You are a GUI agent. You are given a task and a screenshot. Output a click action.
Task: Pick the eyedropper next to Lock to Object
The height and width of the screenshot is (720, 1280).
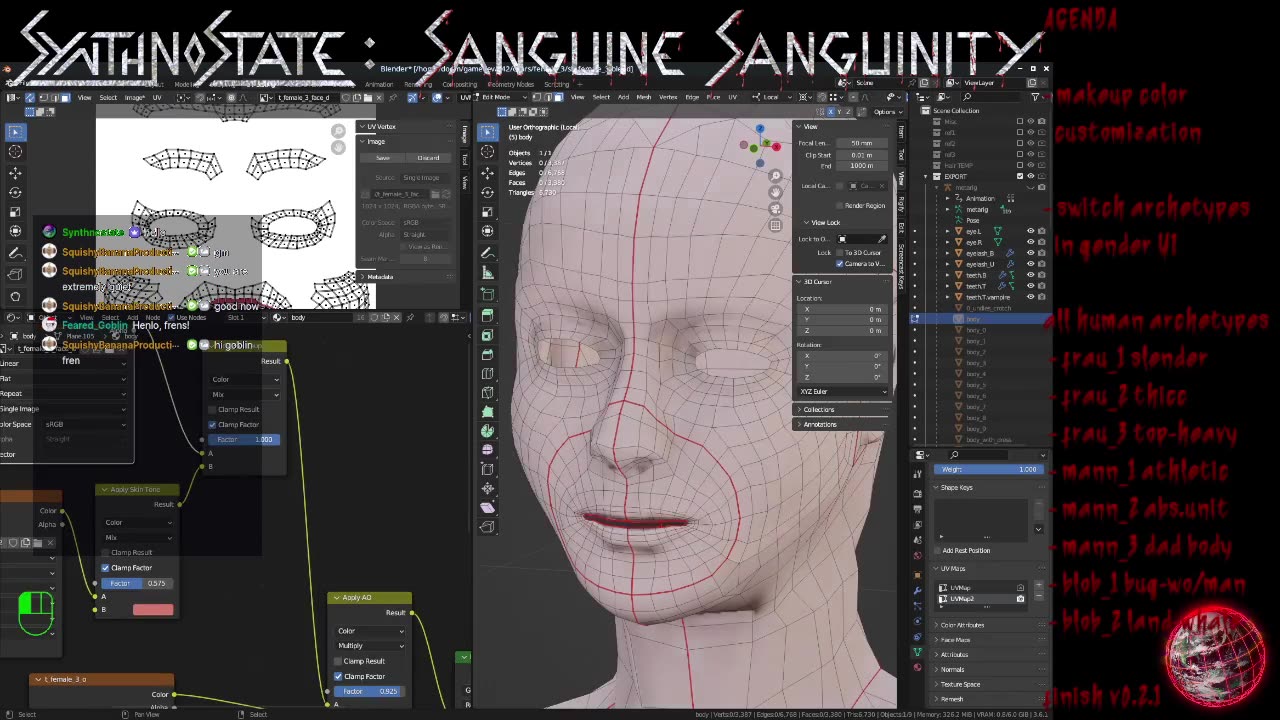882,239
